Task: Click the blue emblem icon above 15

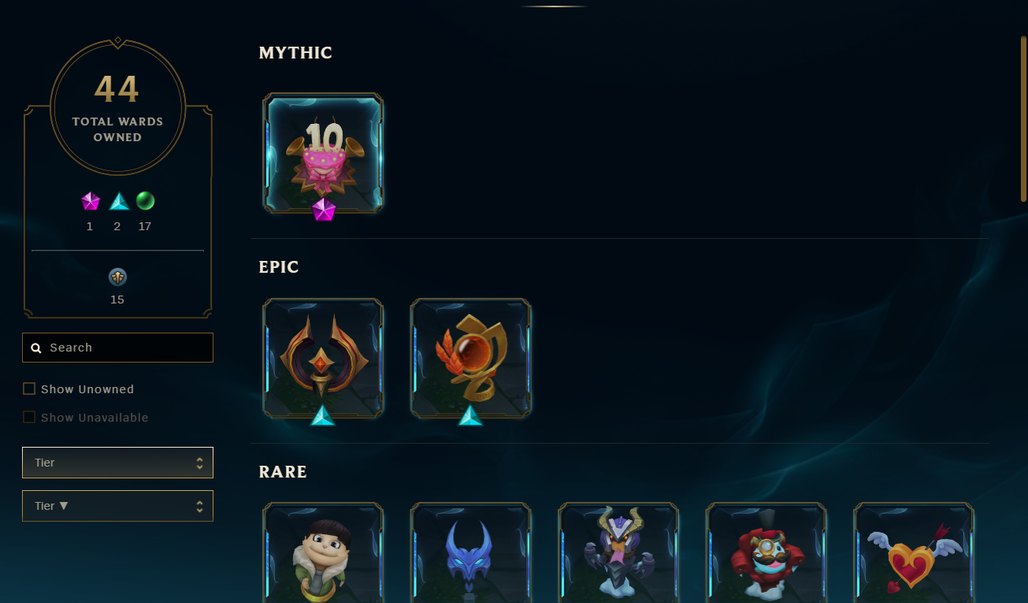Action: pos(117,277)
